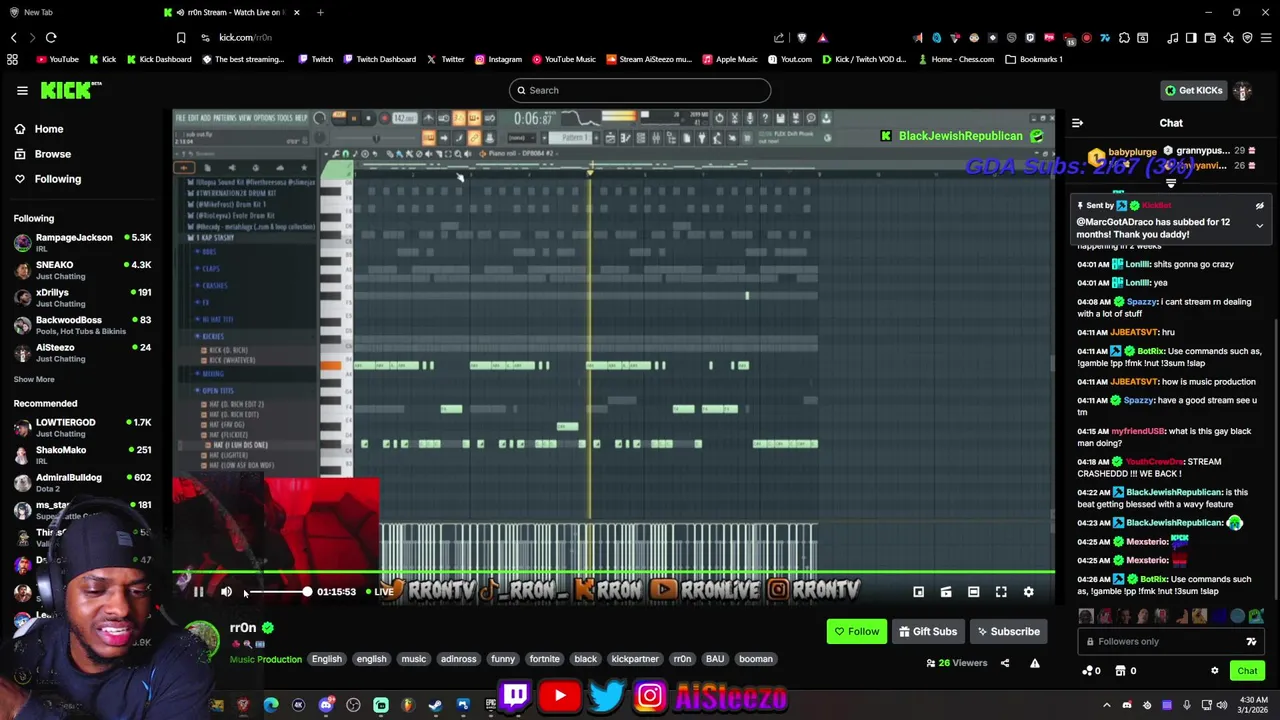Open LOWTIERGOD recommended channel

(x=82, y=427)
